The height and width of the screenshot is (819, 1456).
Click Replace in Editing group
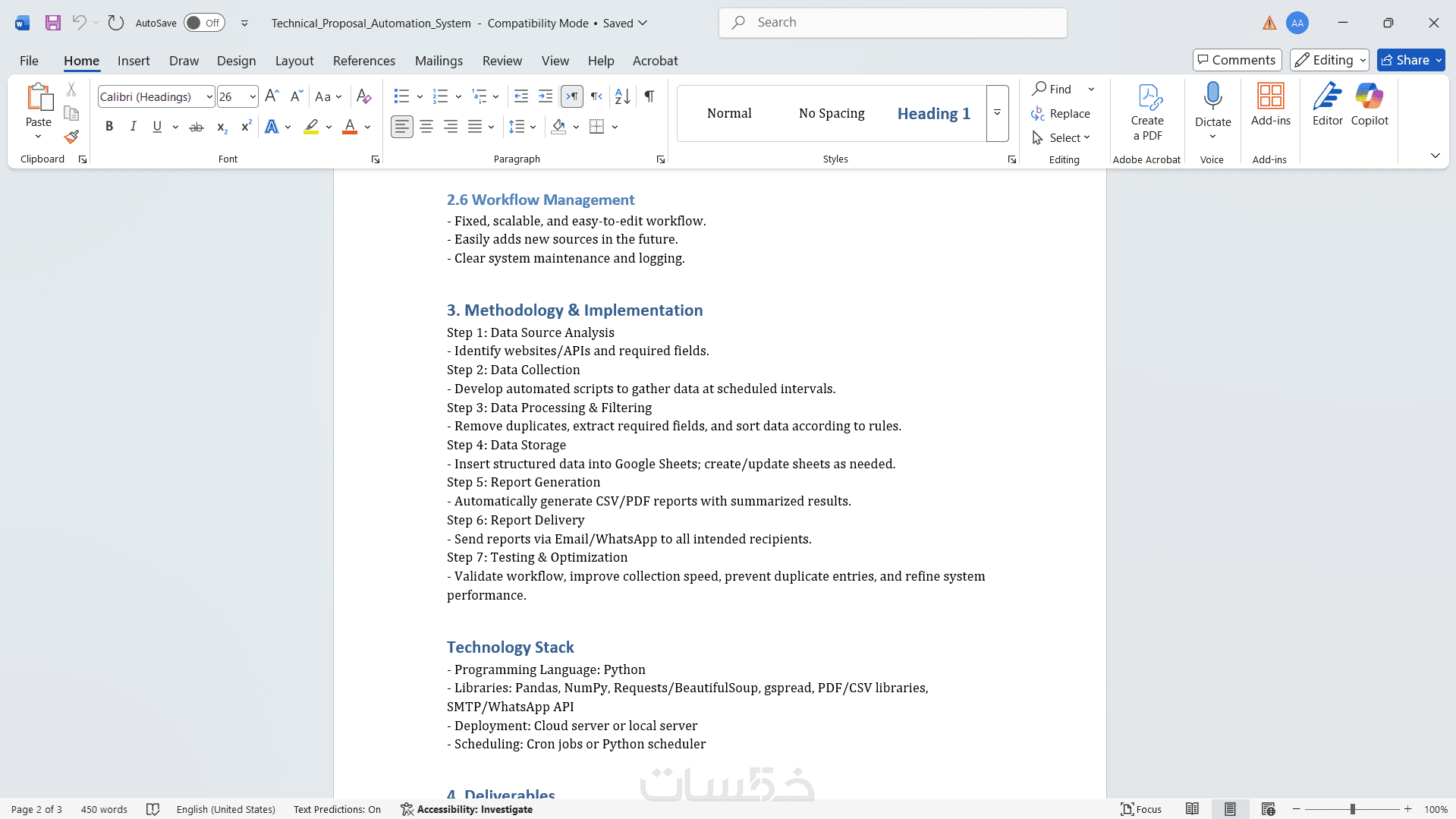point(1061,113)
